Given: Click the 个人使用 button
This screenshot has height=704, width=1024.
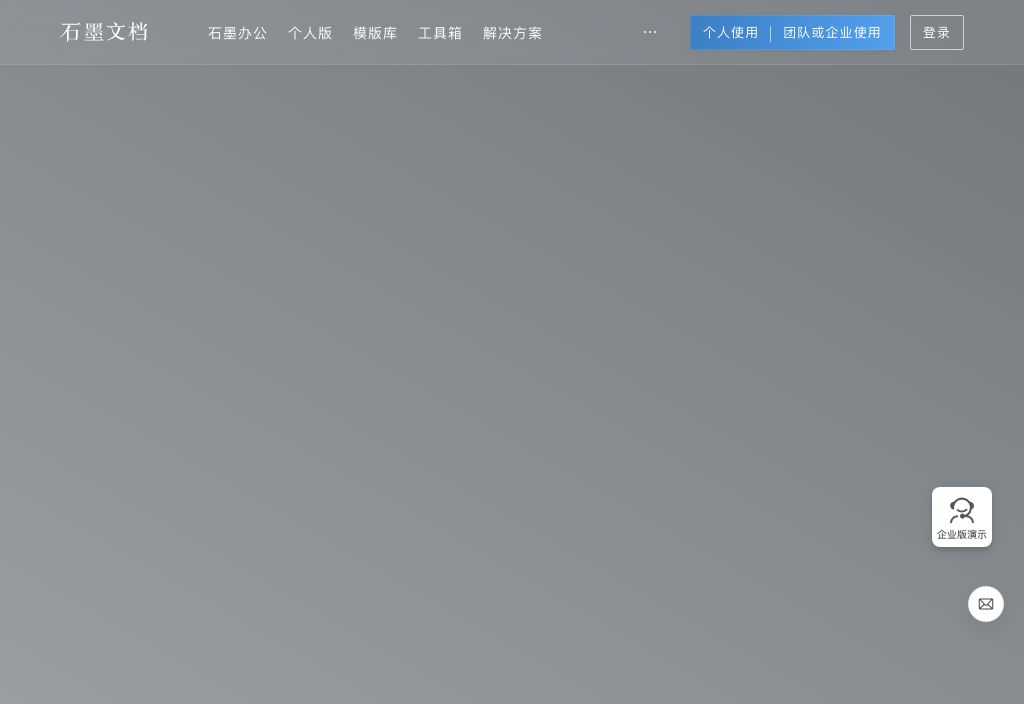Looking at the screenshot, I should click(x=731, y=32).
